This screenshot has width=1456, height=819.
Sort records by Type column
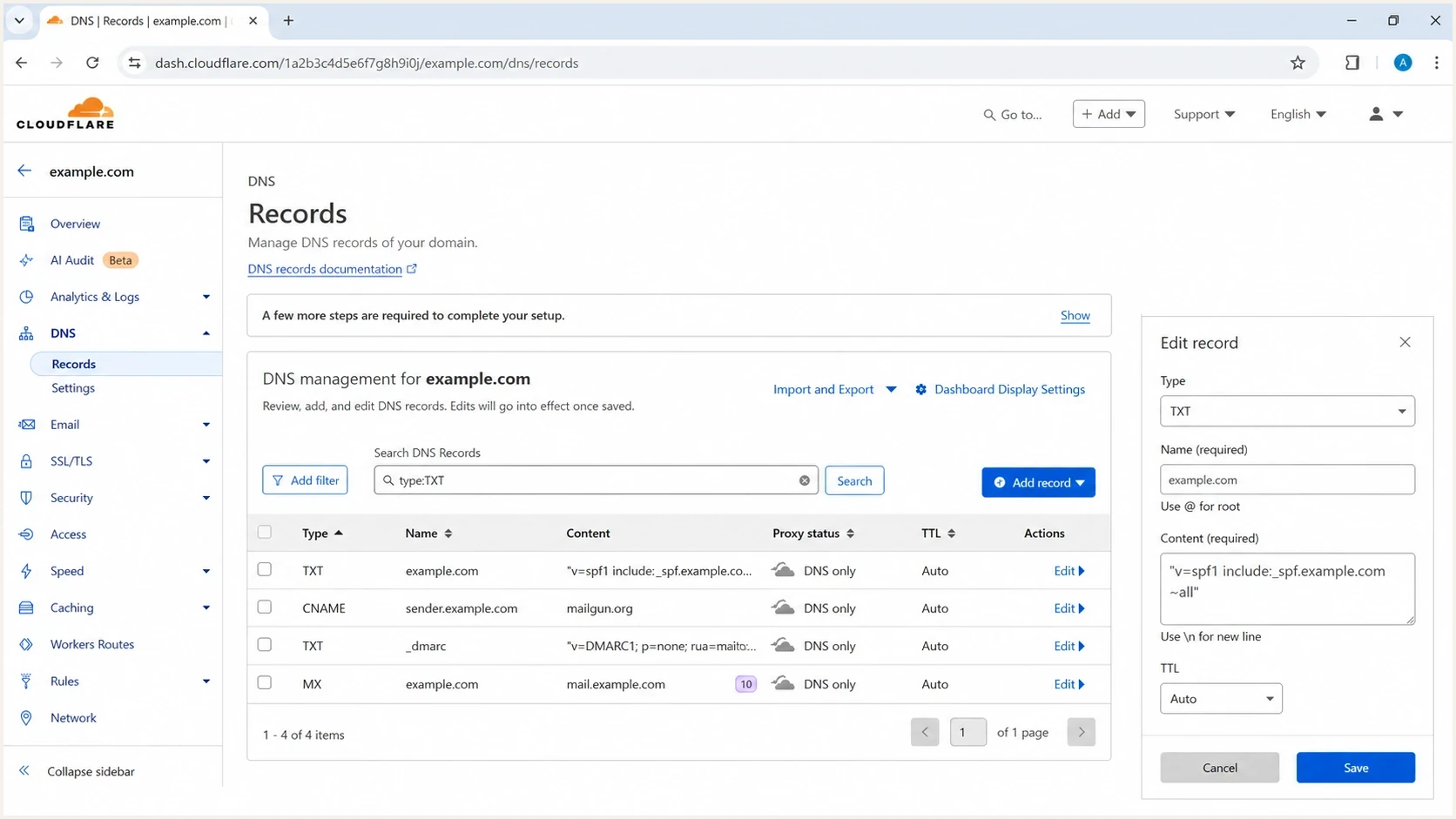point(322,534)
